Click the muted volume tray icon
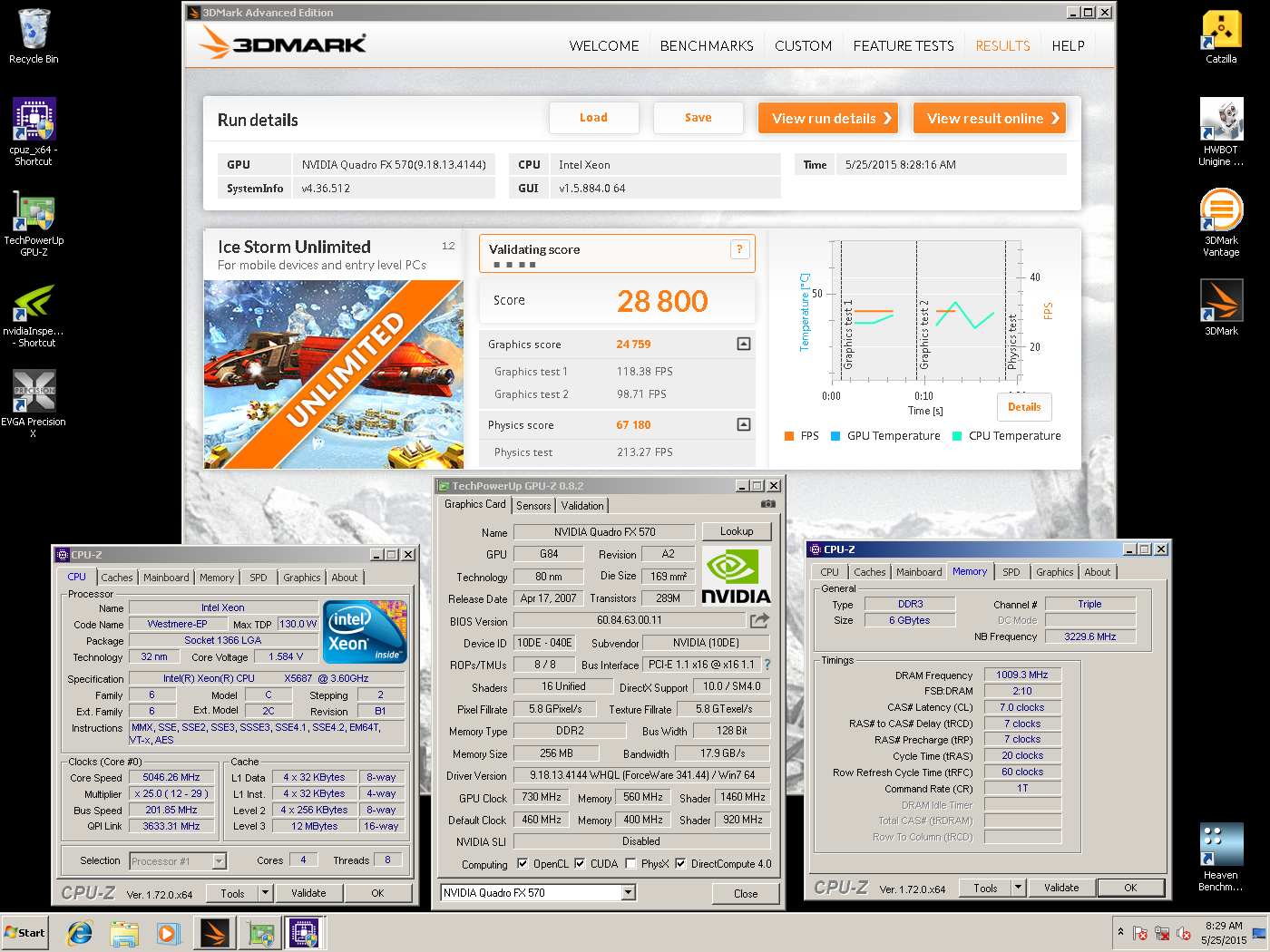This screenshot has width=1270, height=952. [x=1184, y=933]
